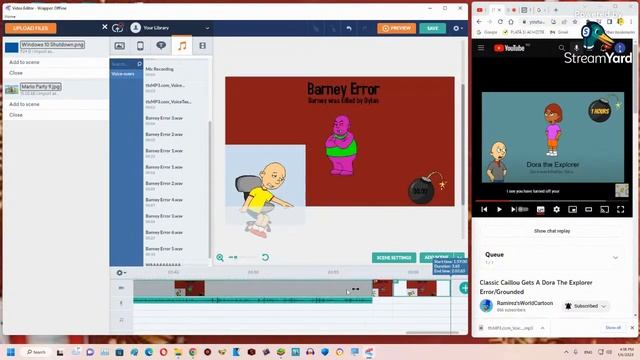Select the ttsMP3.com_Voice... audio item
Screen dimensions: 640x360
pyautogui.click(x=176, y=87)
